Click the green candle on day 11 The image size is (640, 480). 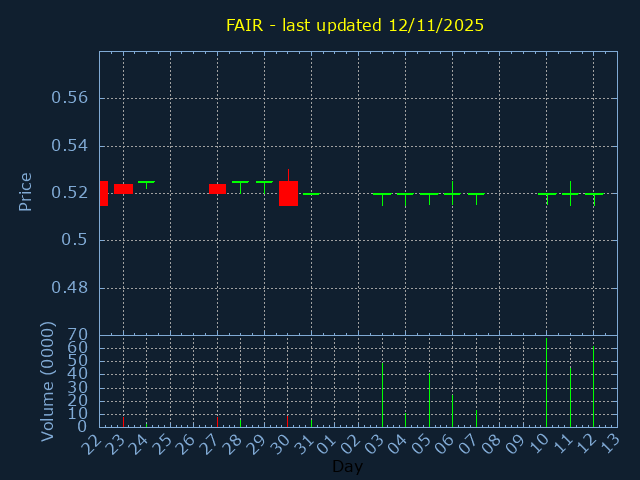(x=570, y=193)
